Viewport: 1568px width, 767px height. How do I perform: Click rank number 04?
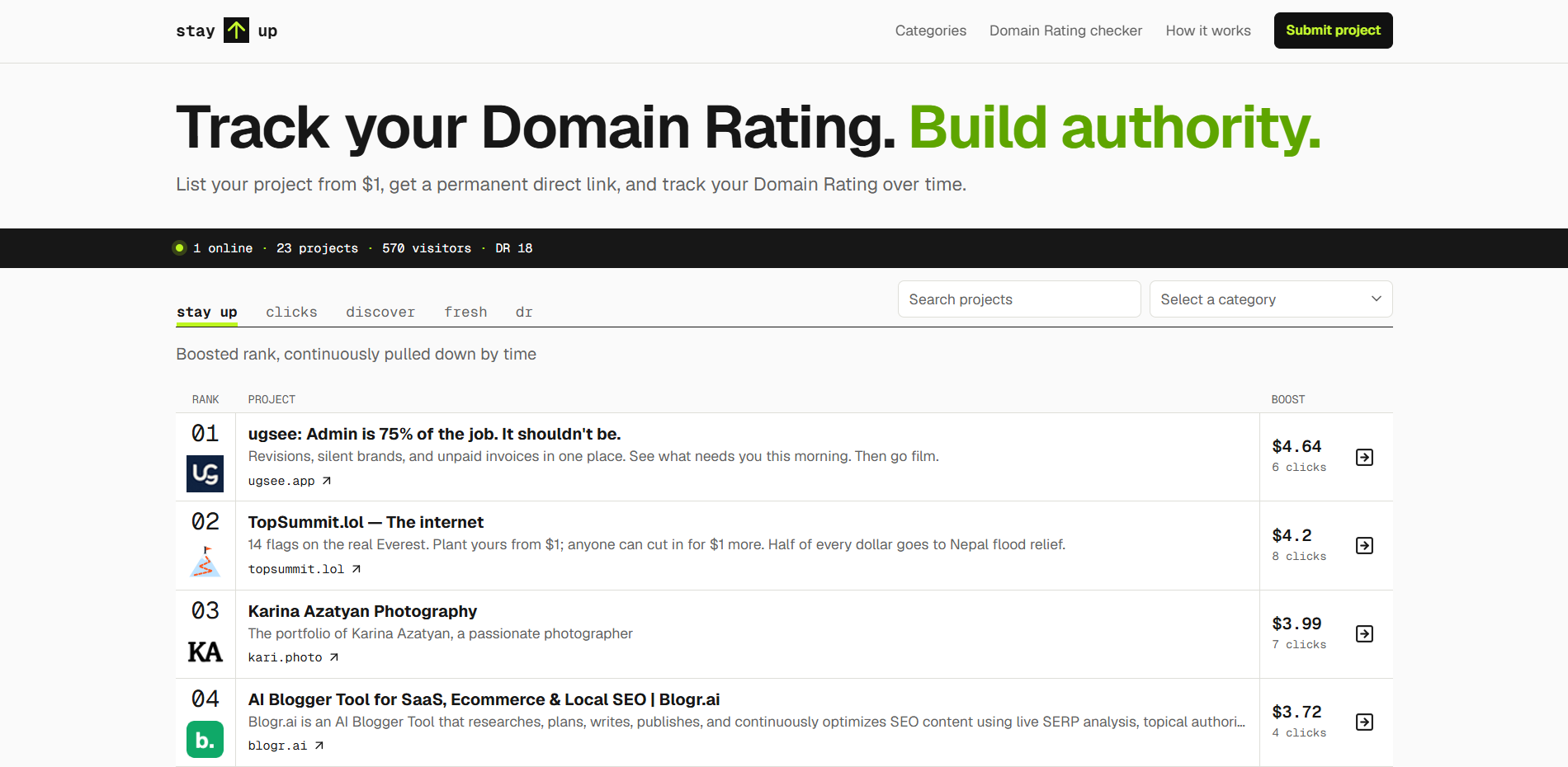pos(205,699)
